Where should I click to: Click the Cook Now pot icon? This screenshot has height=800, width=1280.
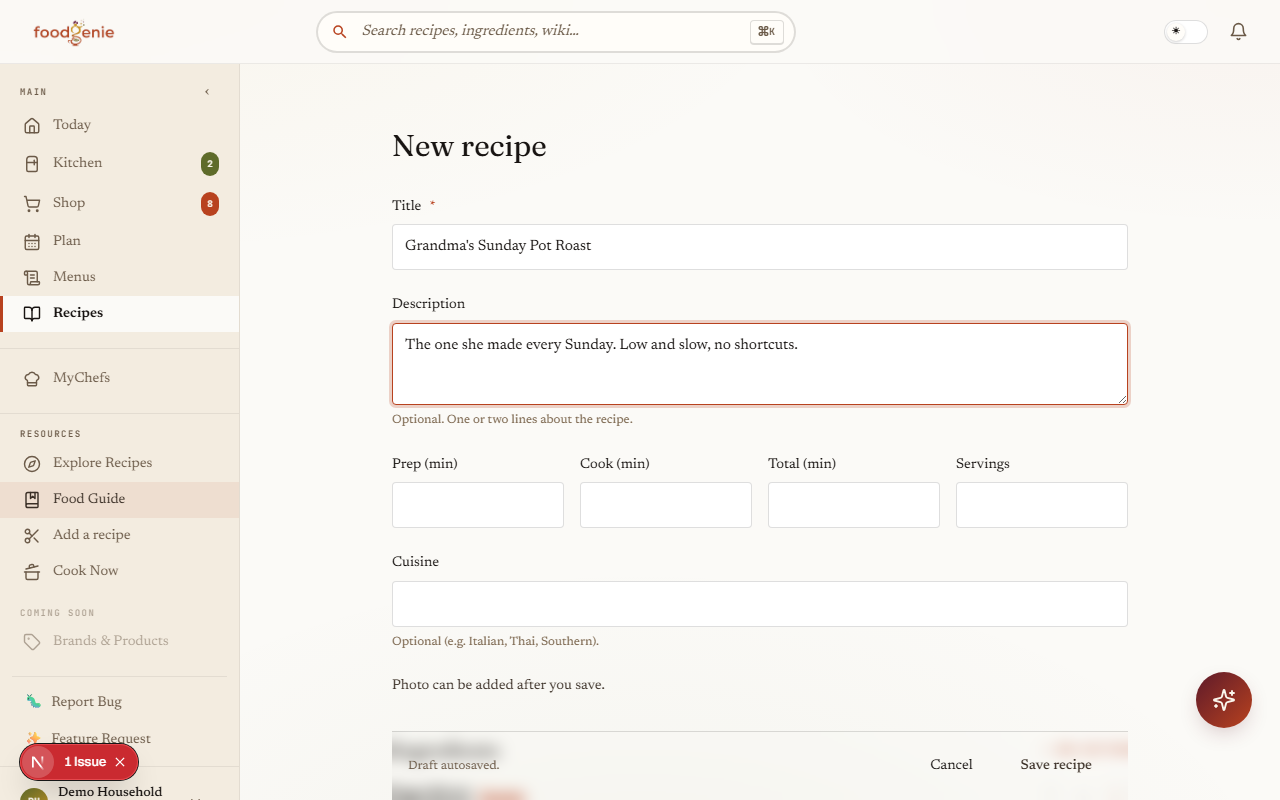click(32, 571)
